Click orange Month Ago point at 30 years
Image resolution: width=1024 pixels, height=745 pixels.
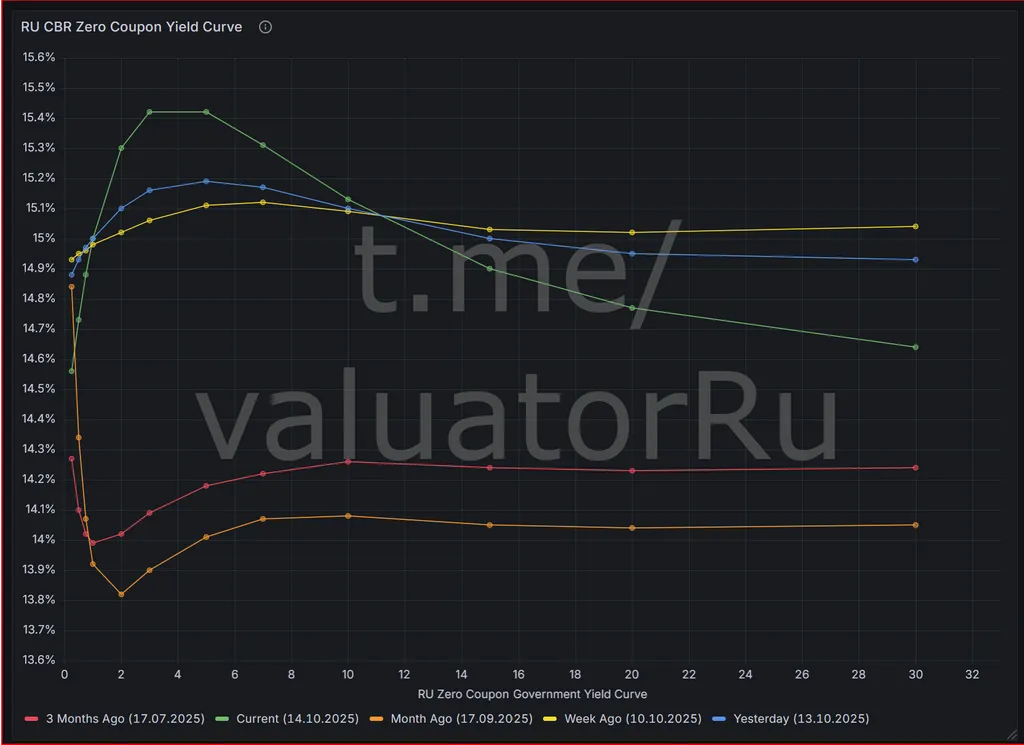[915, 525]
